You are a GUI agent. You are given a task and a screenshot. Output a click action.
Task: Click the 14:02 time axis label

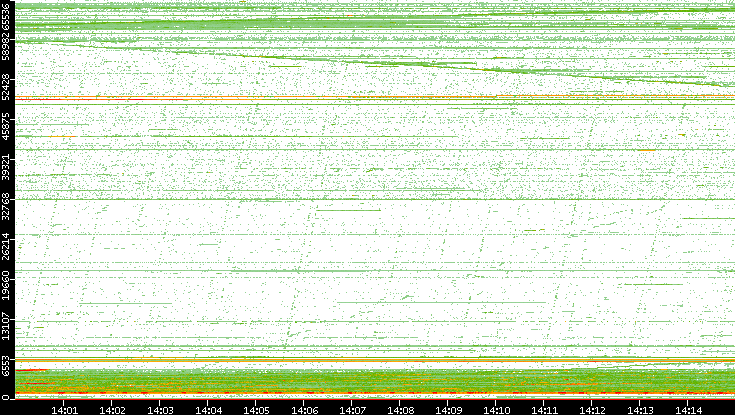click(x=112, y=410)
